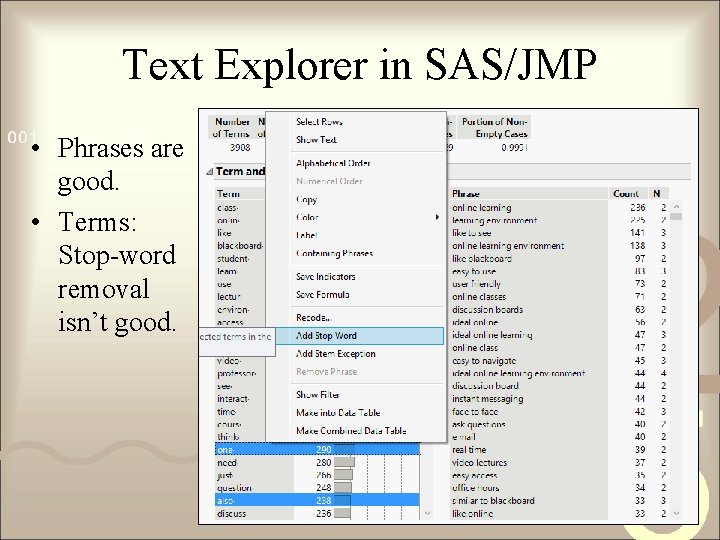Select phrase 'similar to blackboard'
The height and width of the screenshot is (540, 720).
coord(493,501)
